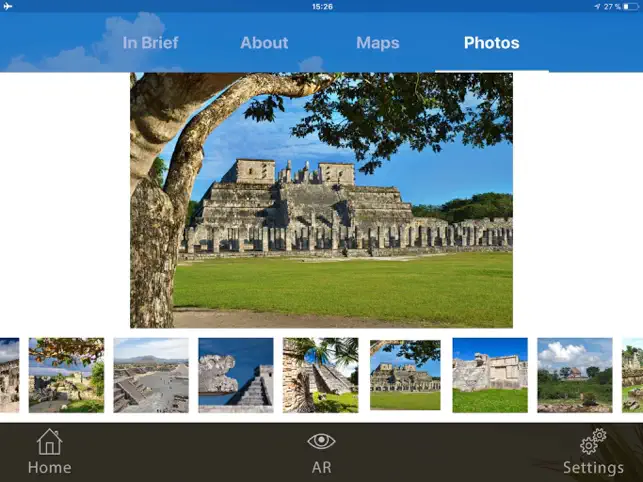Tap the large Temple of Warriors photo

point(322,200)
